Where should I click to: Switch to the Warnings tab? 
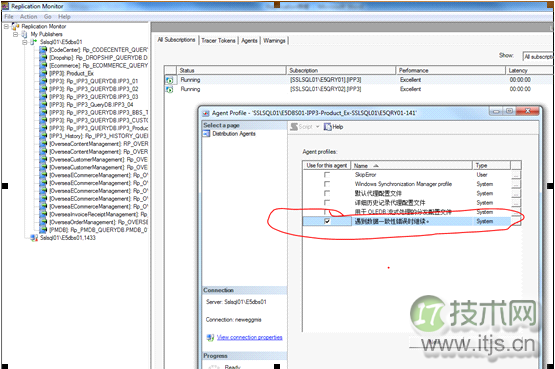(x=274, y=41)
